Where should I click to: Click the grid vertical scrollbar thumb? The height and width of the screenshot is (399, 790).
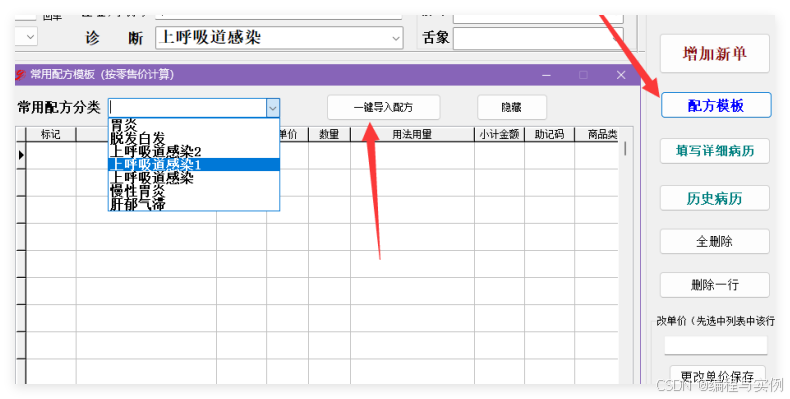625,149
